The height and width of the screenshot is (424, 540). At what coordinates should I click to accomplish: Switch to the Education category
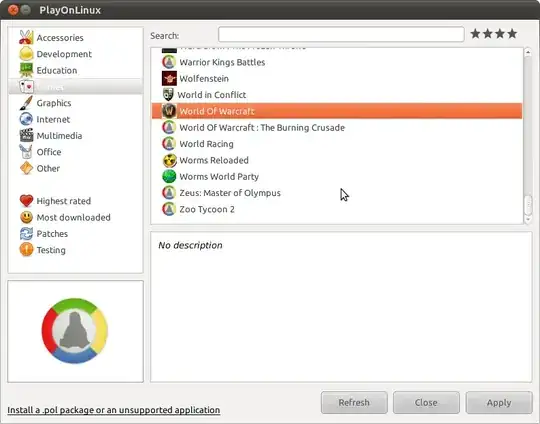[57, 70]
